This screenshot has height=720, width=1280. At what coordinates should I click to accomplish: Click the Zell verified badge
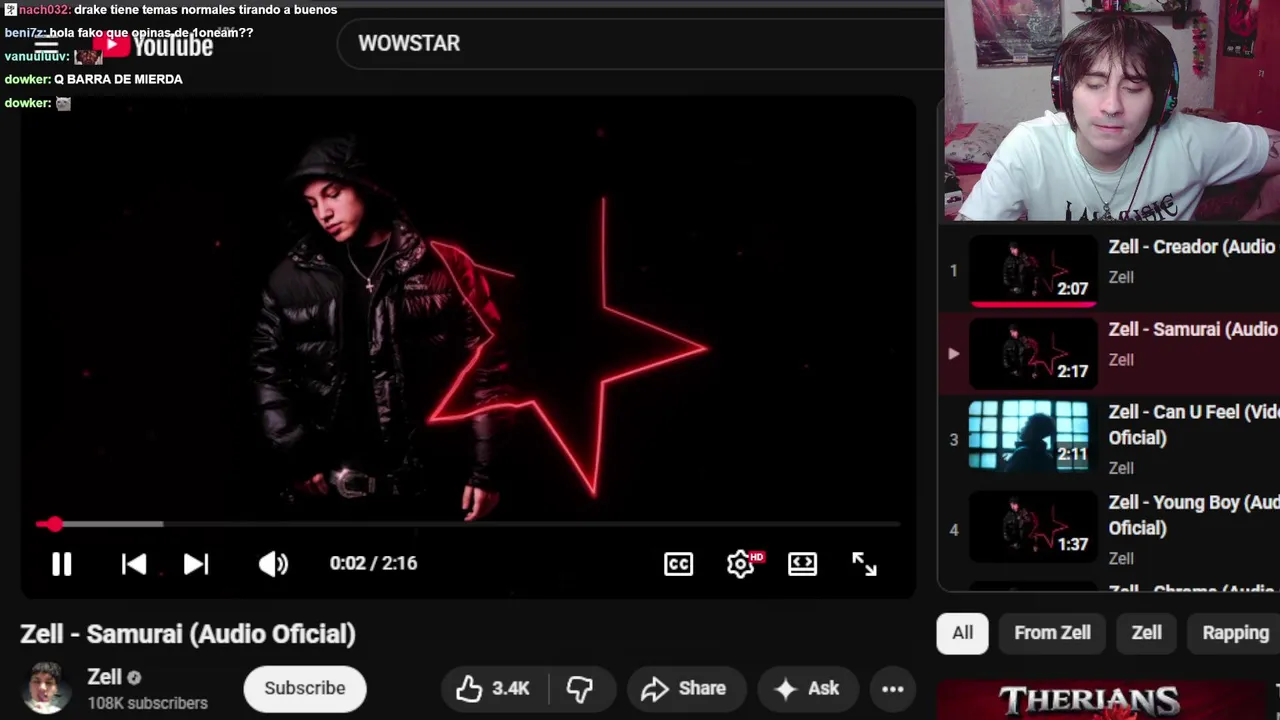pyautogui.click(x=134, y=678)
